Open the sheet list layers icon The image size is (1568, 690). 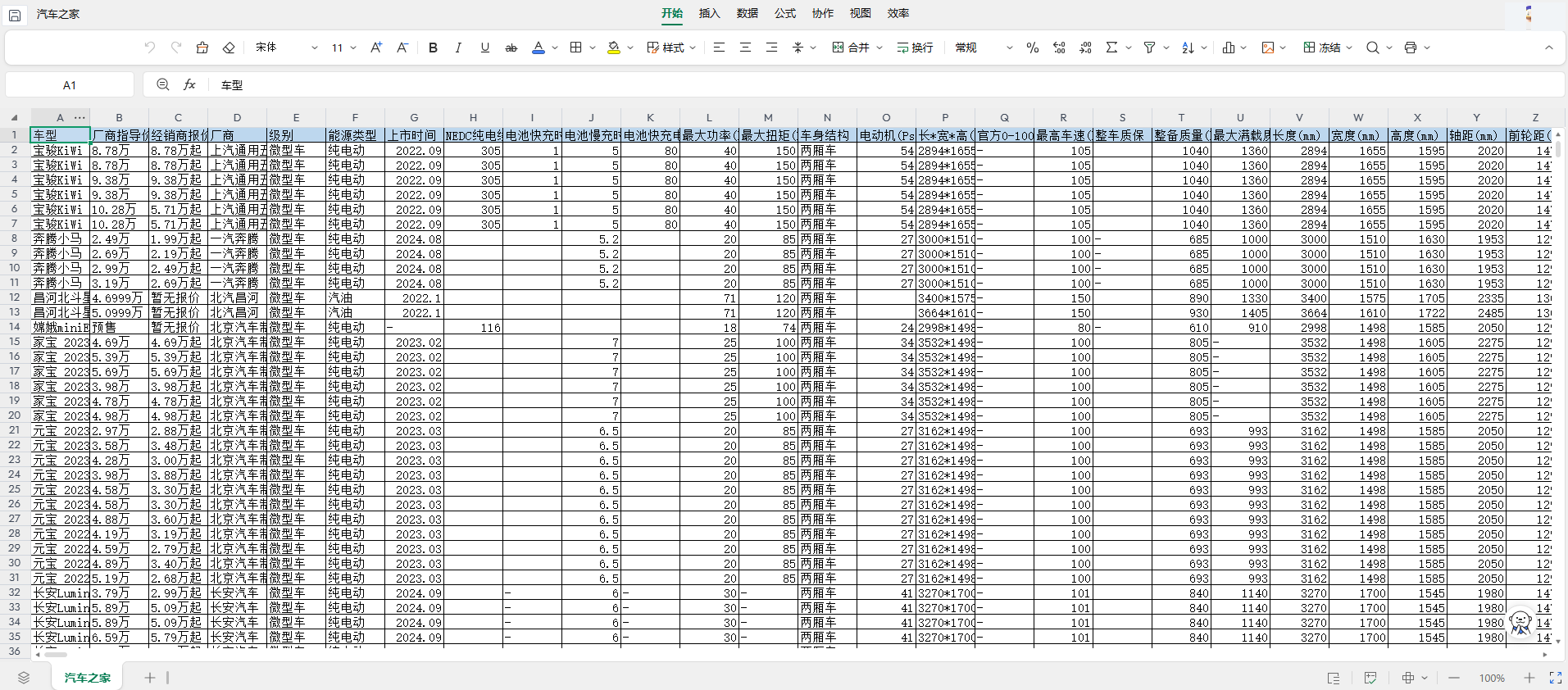point(24,678)
